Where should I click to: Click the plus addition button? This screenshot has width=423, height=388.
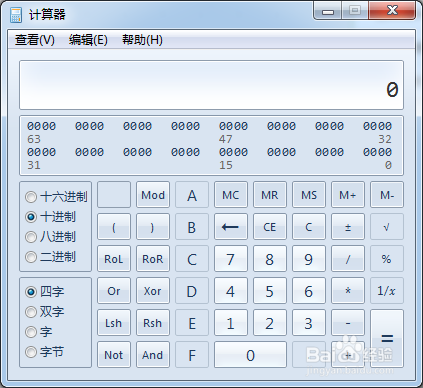pos(348,355)
